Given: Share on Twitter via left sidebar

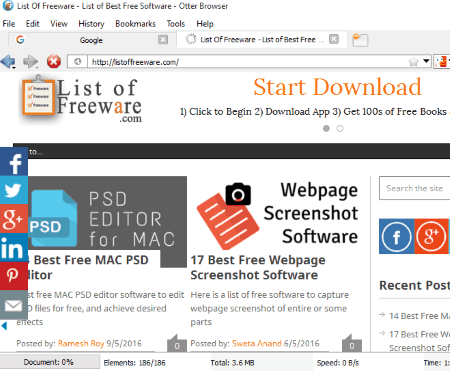Looking at the screenshot, I should pos(14,190).
